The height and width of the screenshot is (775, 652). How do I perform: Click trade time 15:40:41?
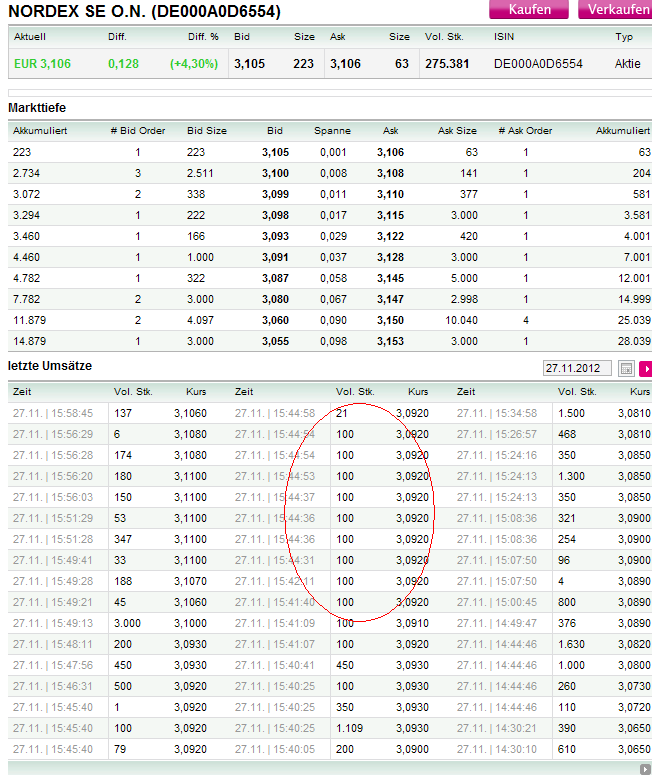275,665
